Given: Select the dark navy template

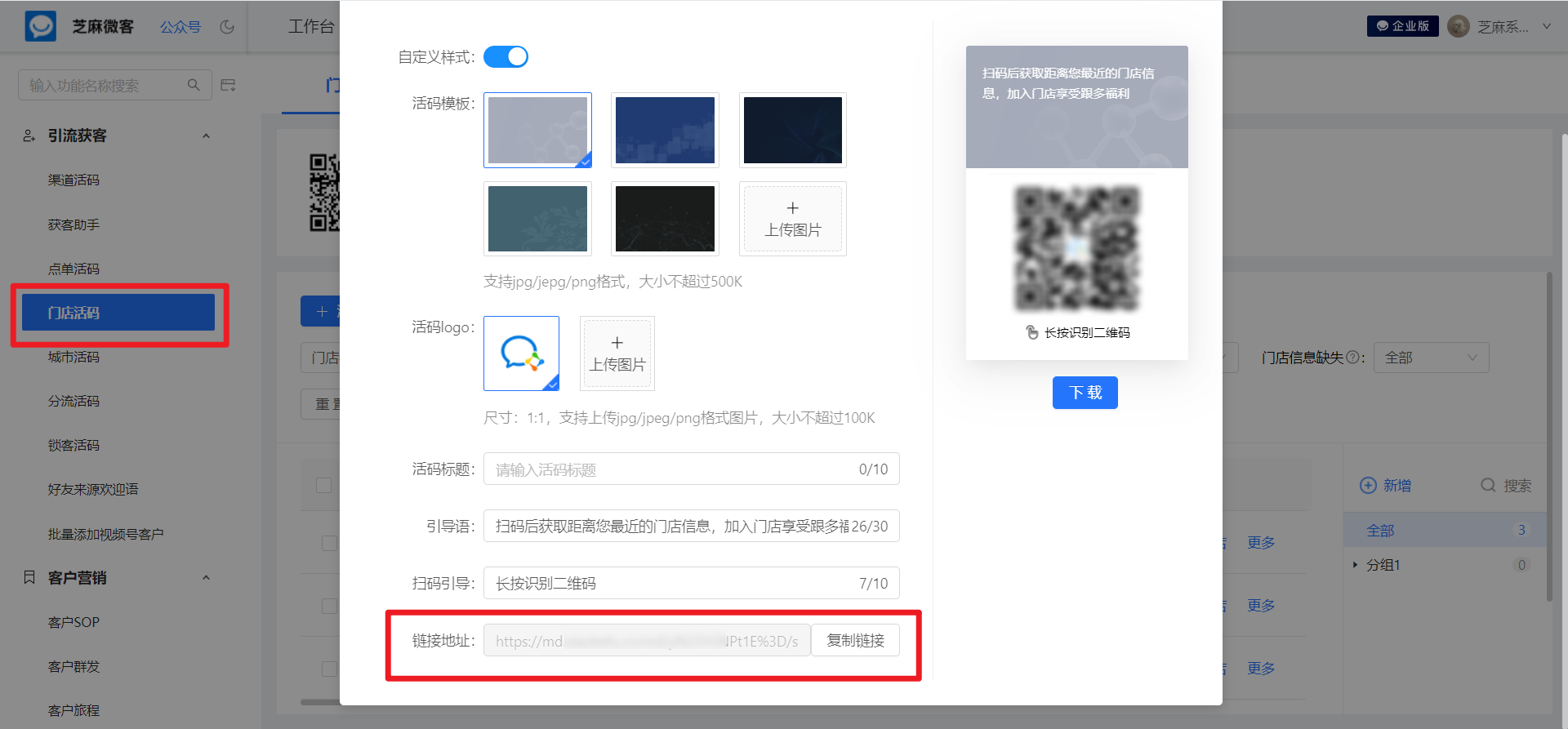Looking at the screenshot, I should click(792, 130).
